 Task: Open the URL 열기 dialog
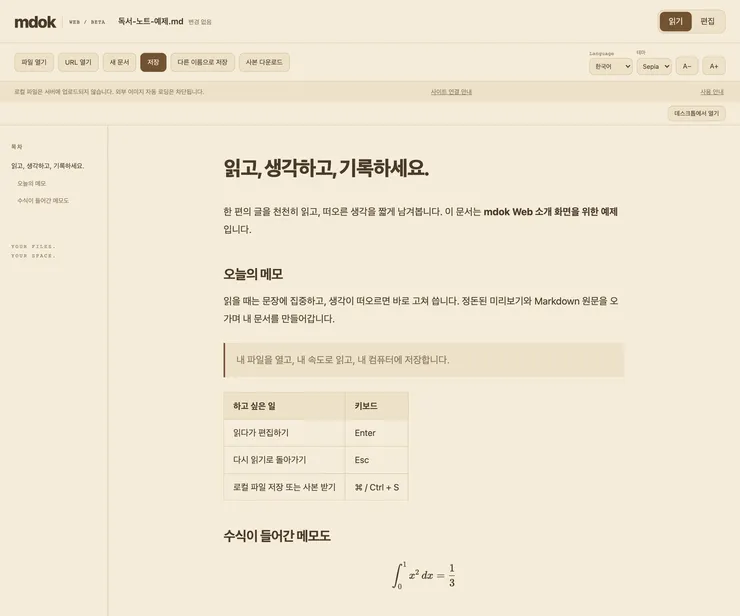[x=78, y=62]
